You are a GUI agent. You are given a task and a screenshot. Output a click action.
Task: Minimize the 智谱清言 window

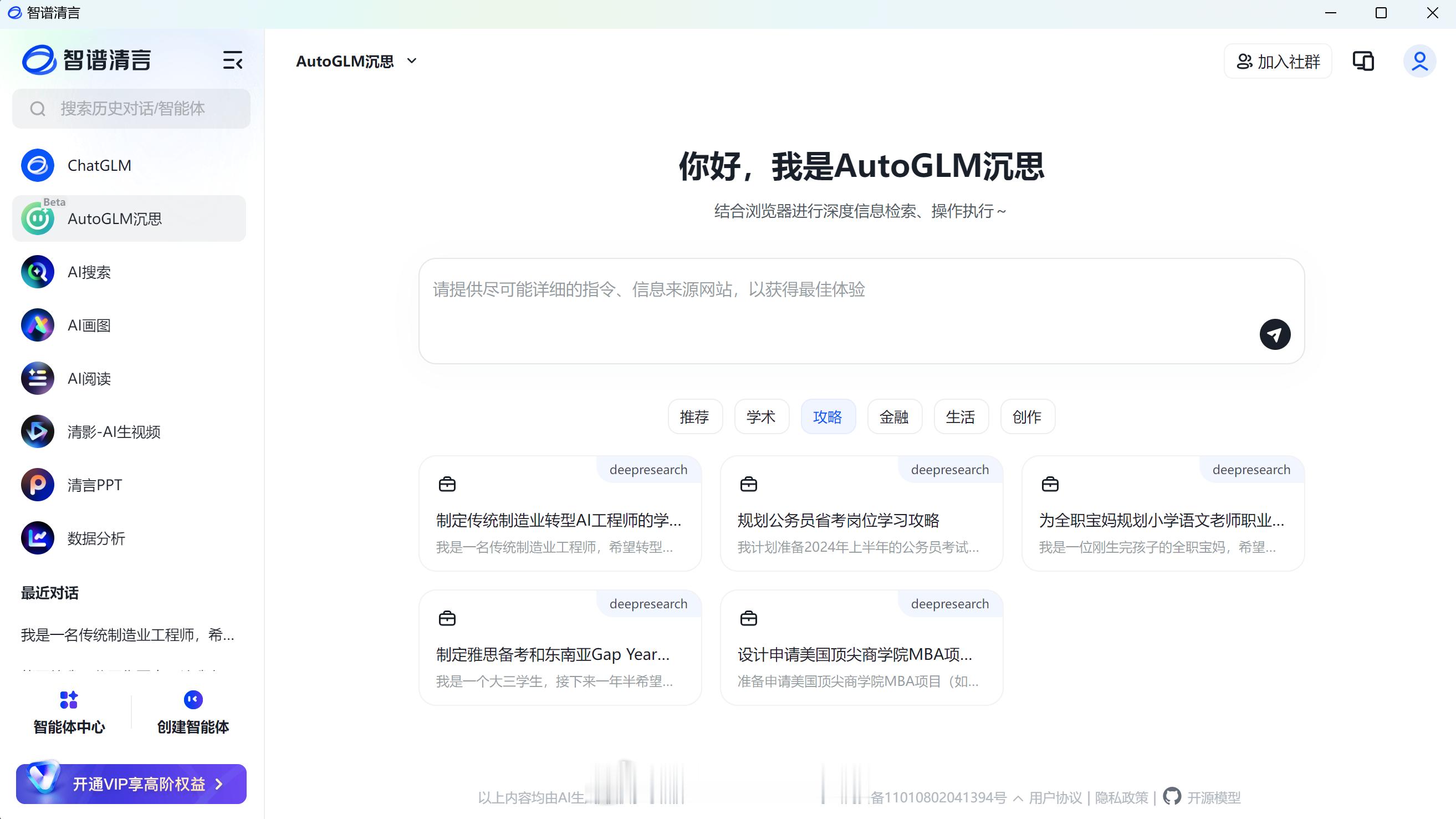(x=1331, y=13)
